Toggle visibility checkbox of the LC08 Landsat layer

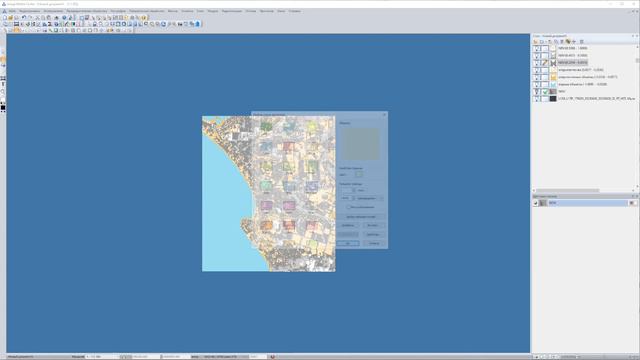(537, 99)
